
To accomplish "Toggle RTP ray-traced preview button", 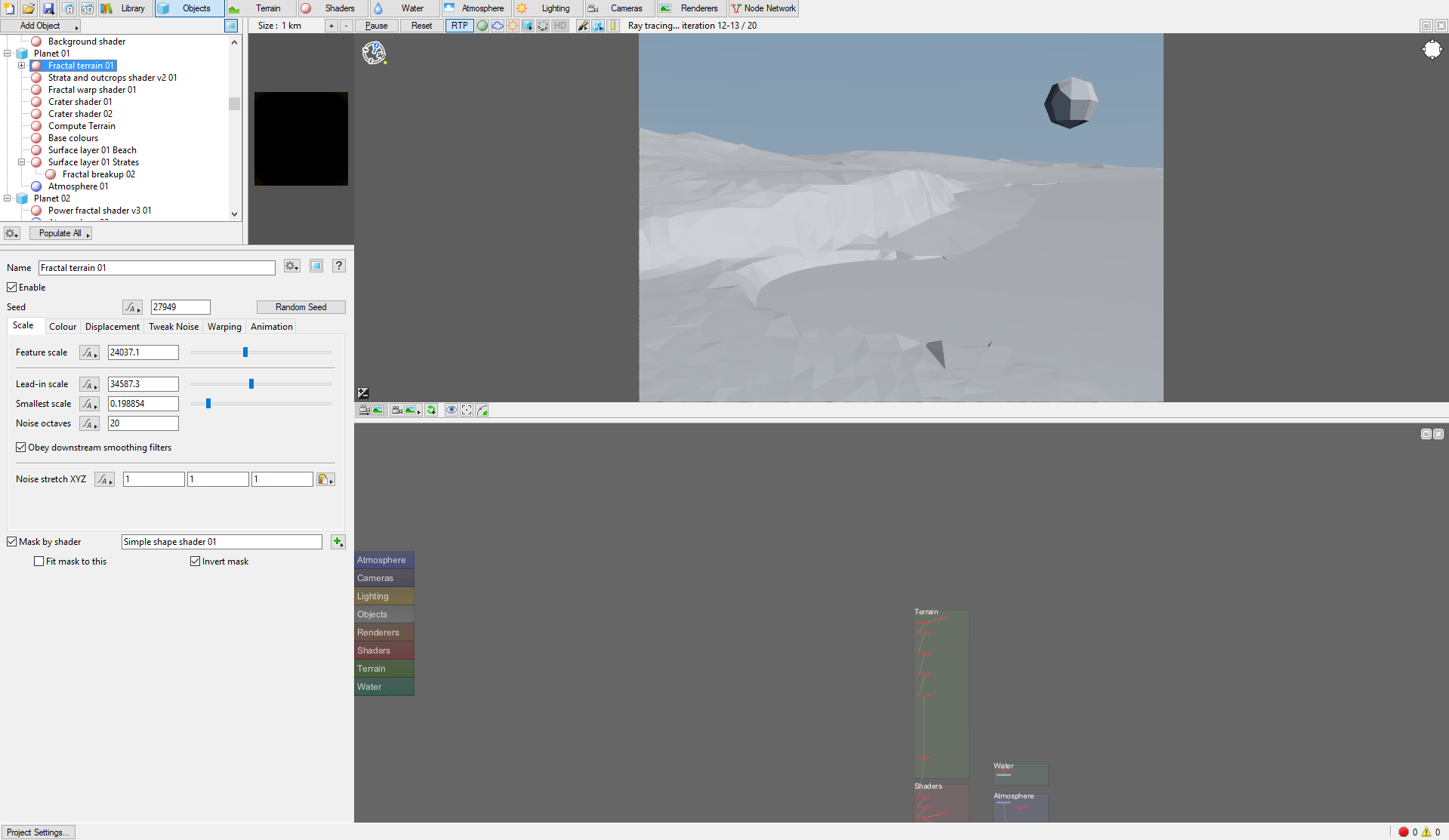I will click(459, 26).
